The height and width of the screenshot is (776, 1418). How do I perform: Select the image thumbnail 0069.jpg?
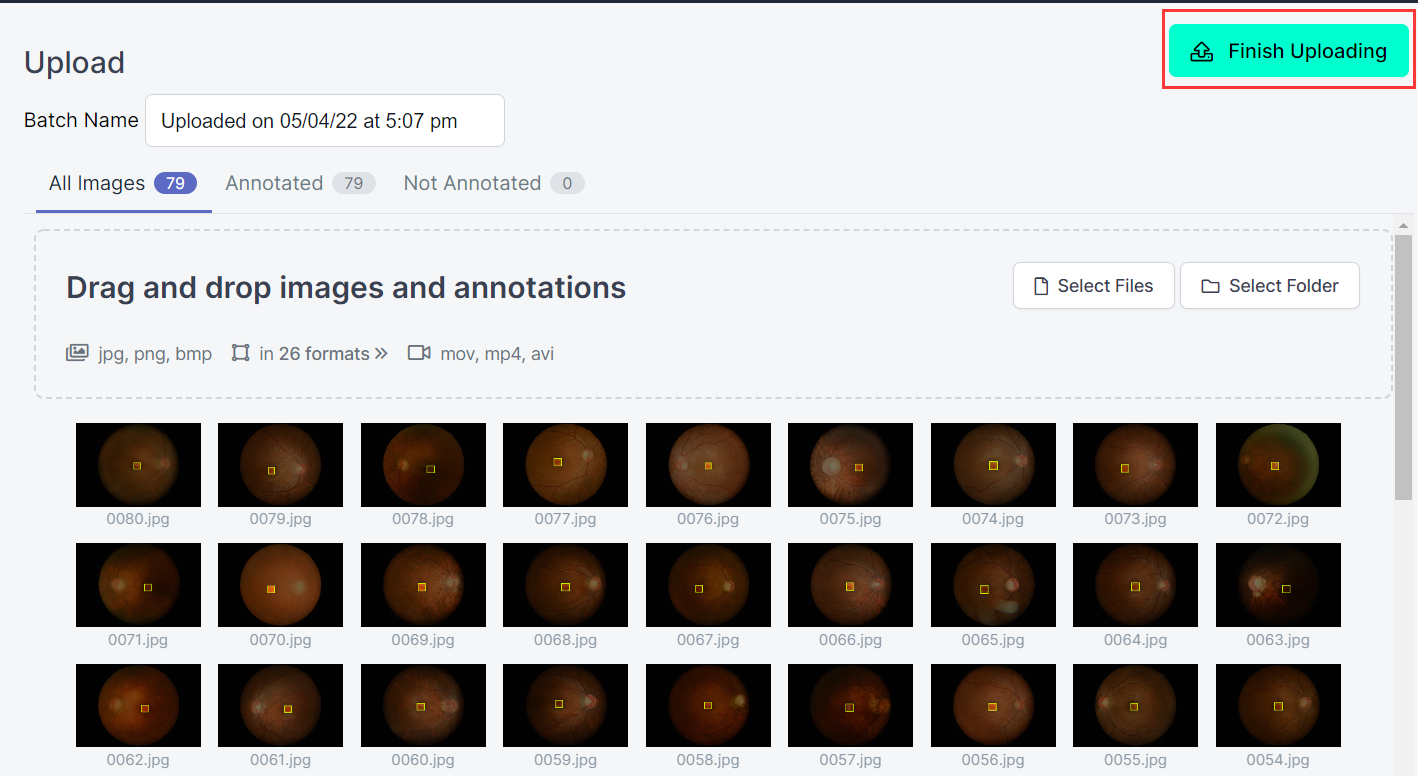(x=423, y=585)
